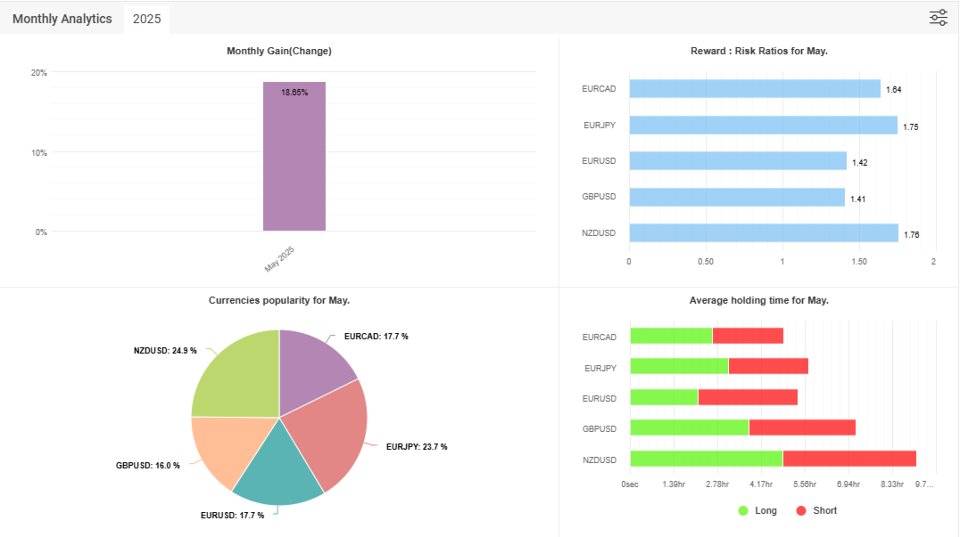Click the Monthly Gain(Change) chart title
This screenshot has height=537, width=960.
[279, 51]
